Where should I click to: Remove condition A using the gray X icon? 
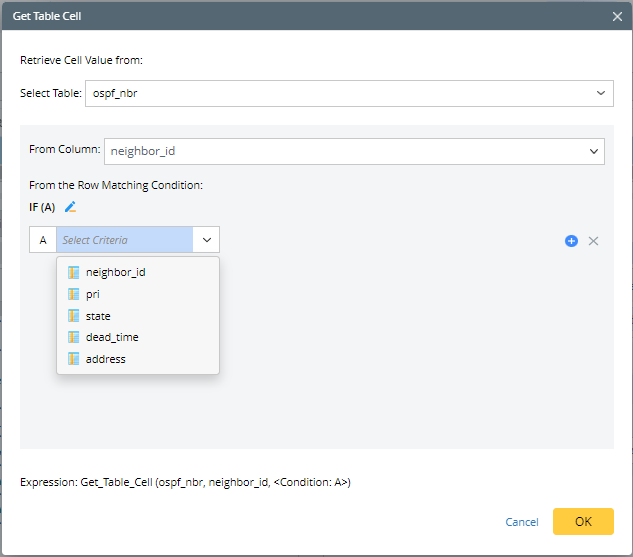(593, 241)
